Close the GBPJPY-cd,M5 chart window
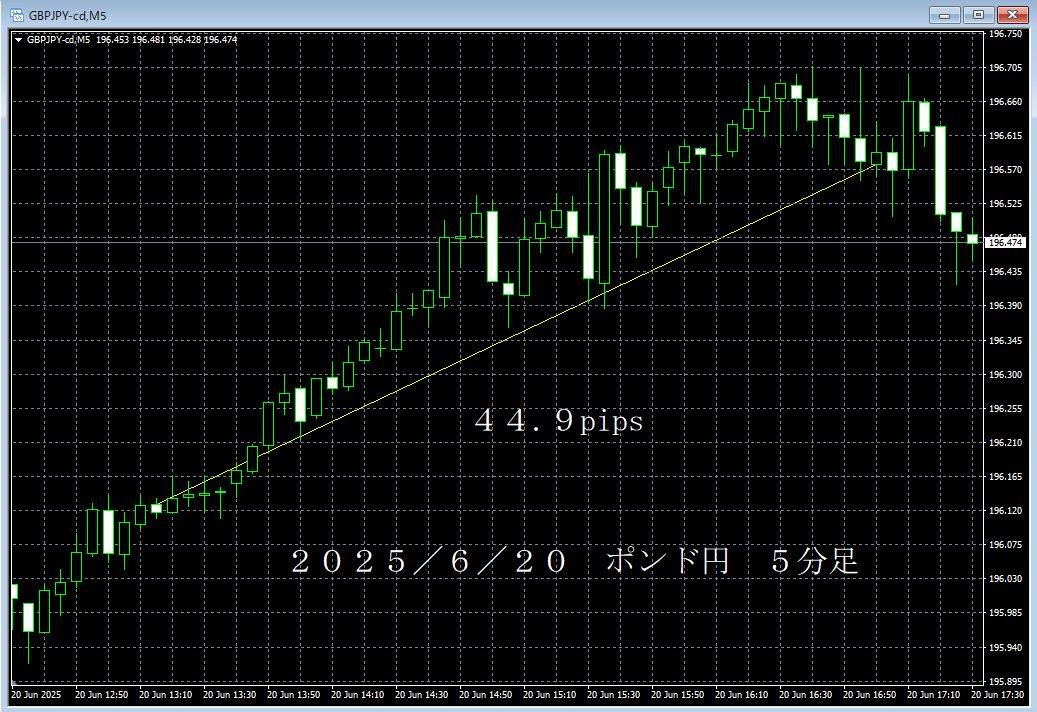1037x712 pixels. click(1012, 14)
